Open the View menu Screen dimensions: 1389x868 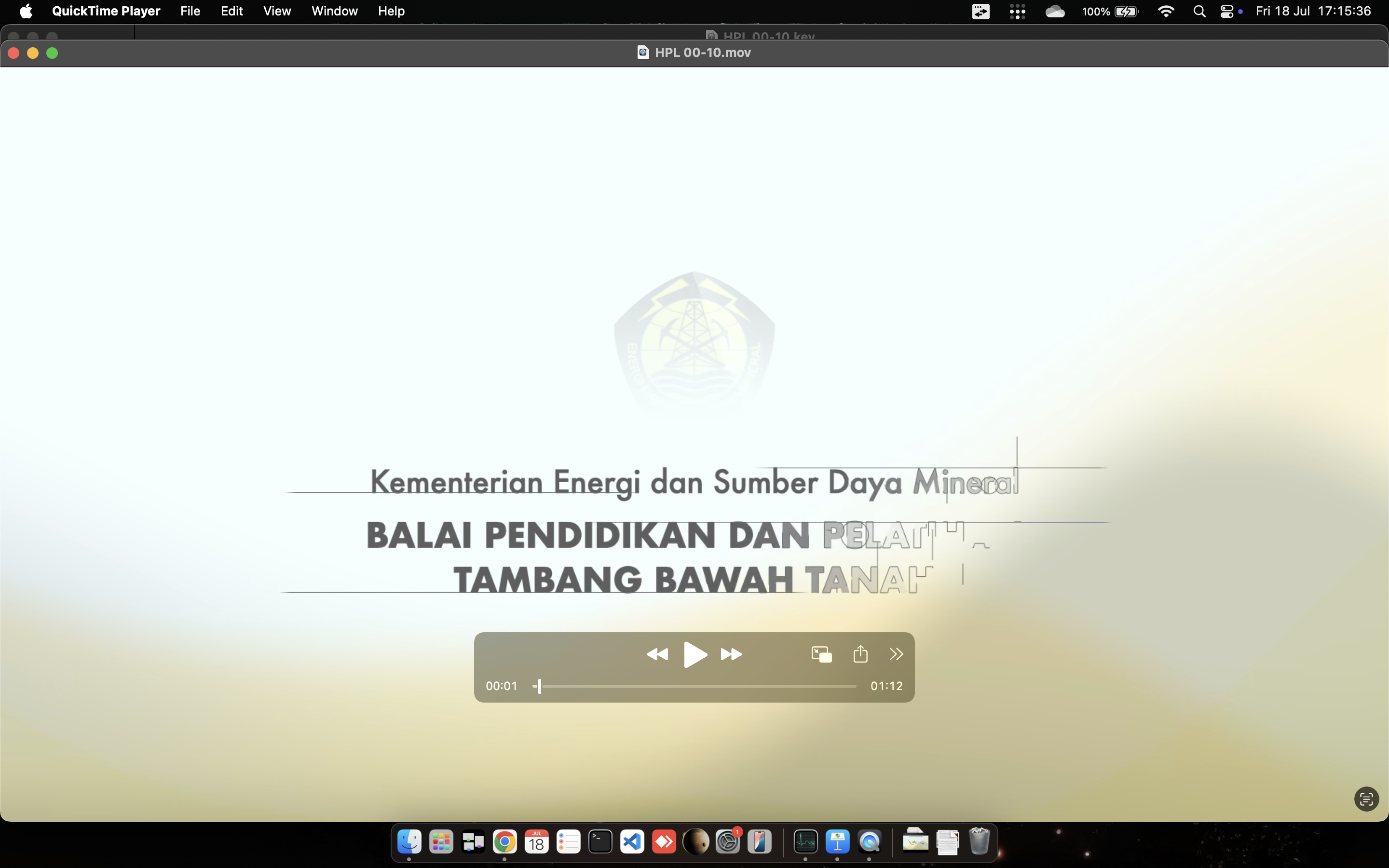click(277, 11)
